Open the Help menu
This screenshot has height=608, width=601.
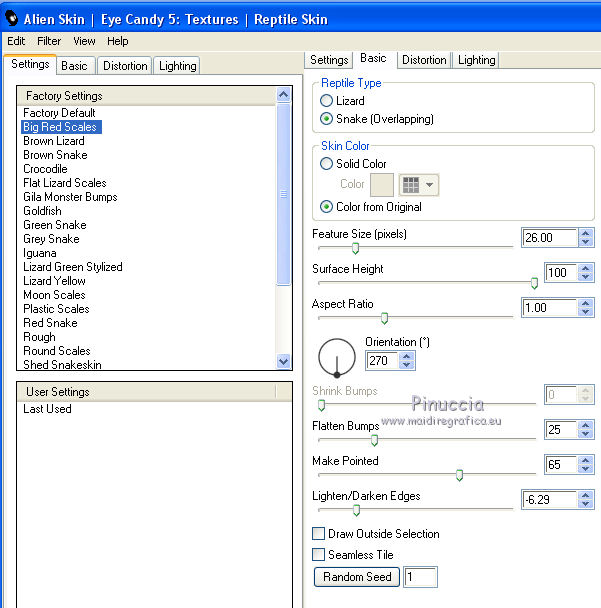coord(117,41)
